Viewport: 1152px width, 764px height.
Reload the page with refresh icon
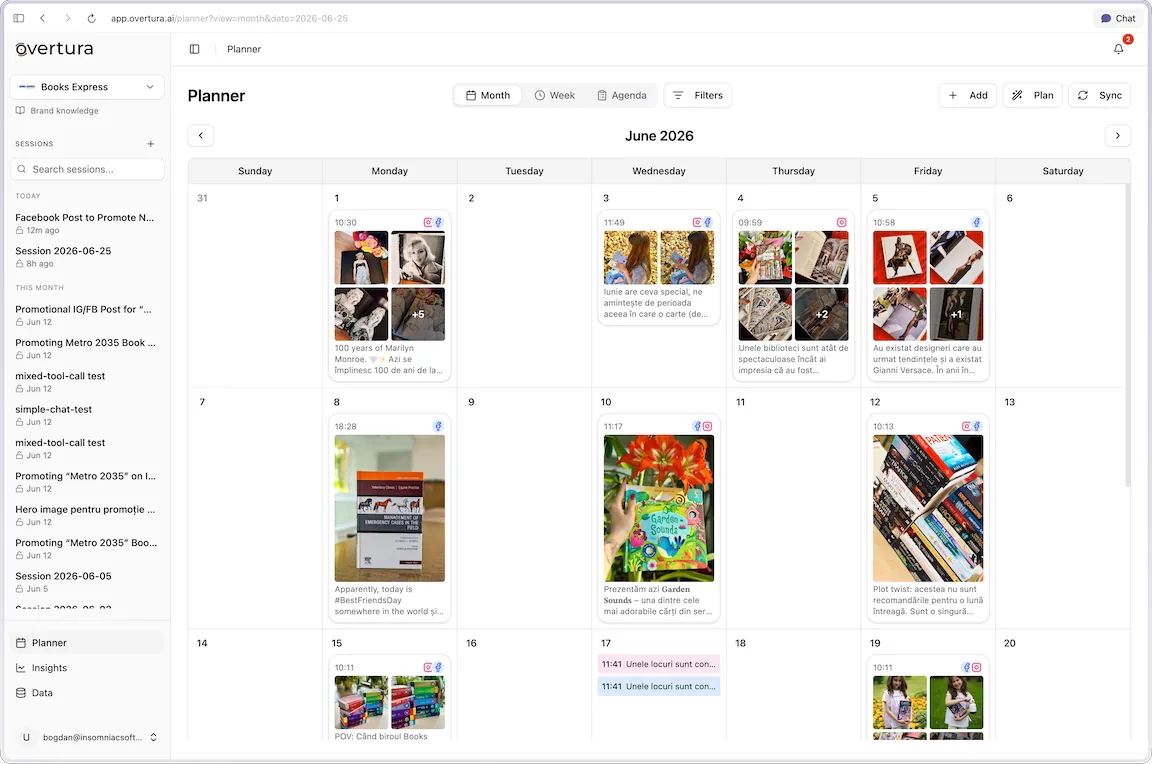[x=92, y=18]
